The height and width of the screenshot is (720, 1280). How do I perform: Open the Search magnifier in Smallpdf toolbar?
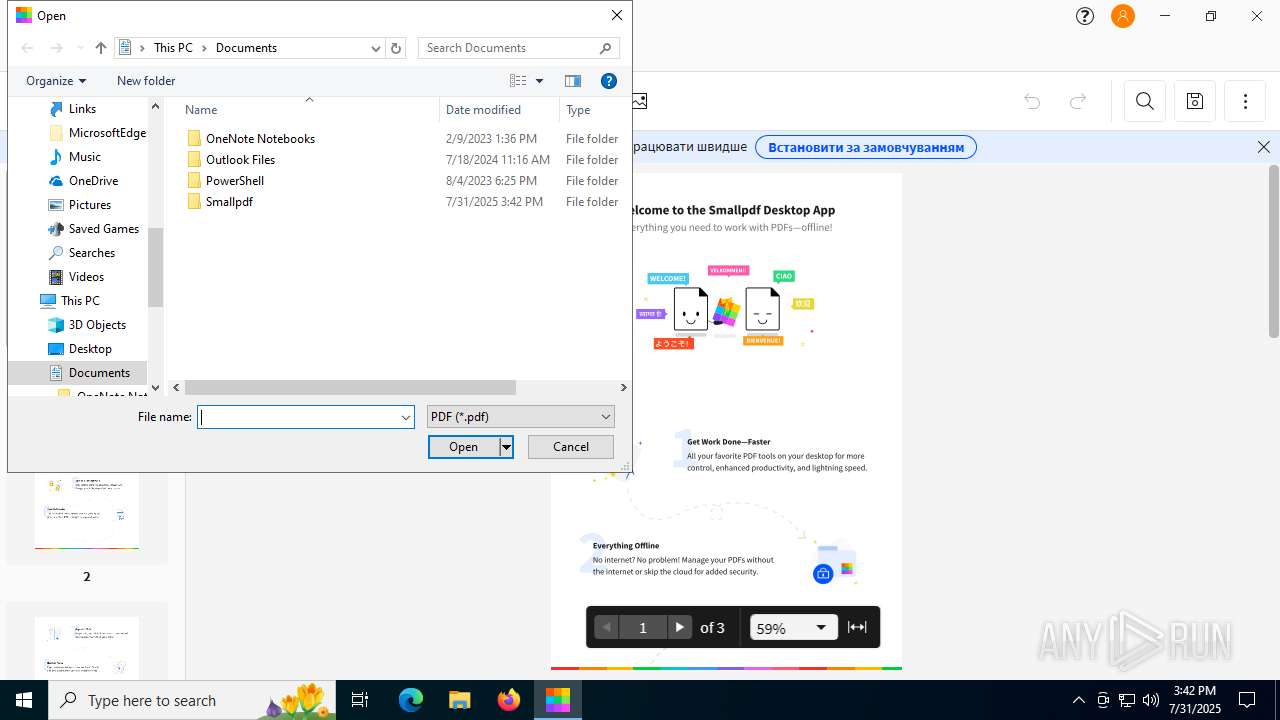coord(1145,101)
